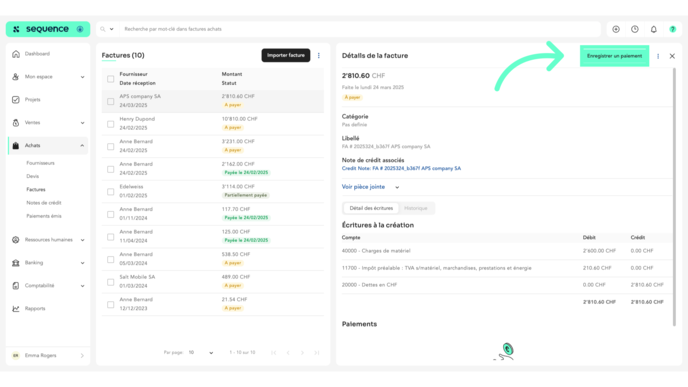Image resolution: width=688 pixels, height=387 pixels.
Task: Expand the Mon espace chevron
Action: [x=82, y=77]
